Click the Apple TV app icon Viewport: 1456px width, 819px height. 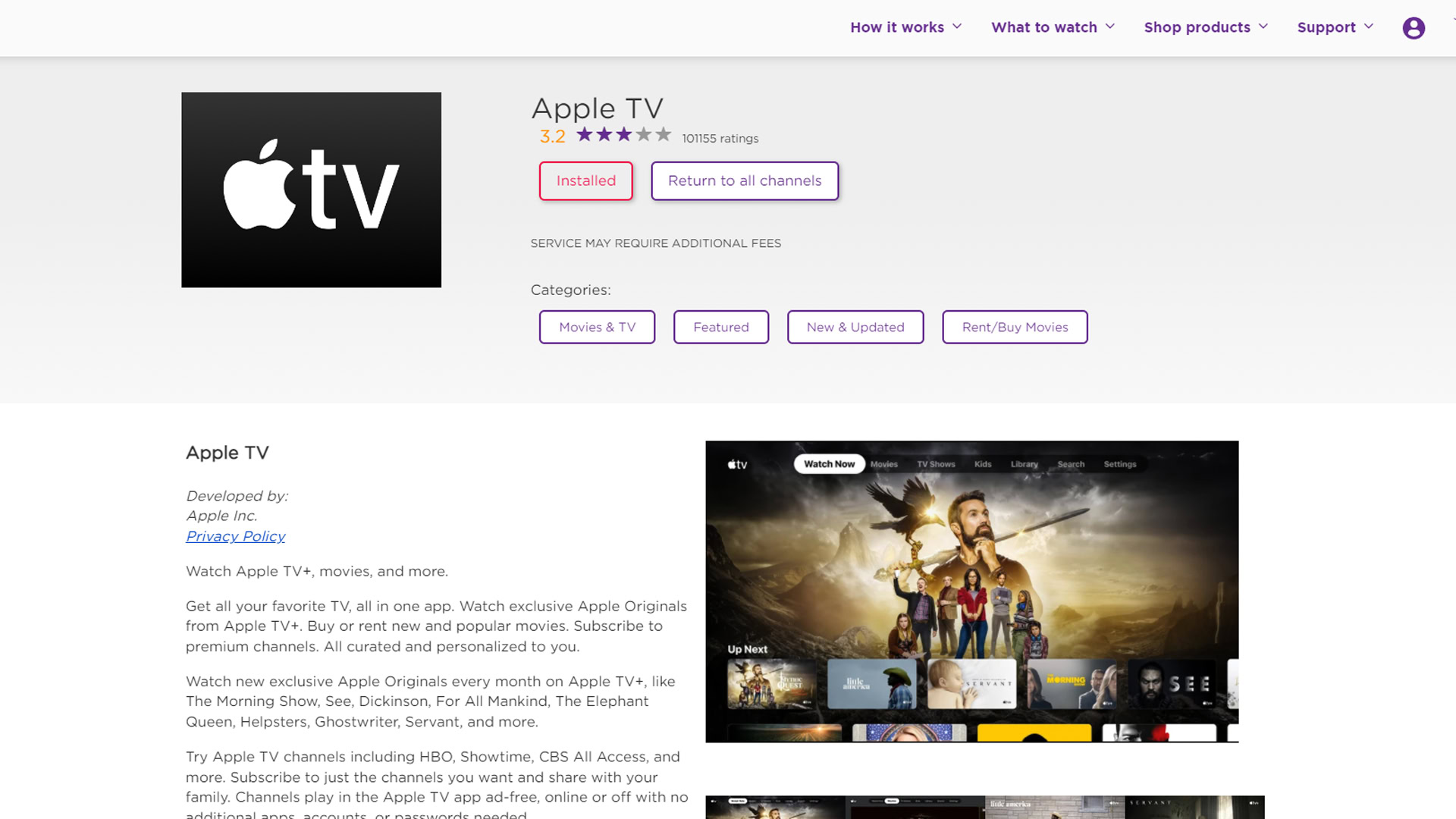click(x=311, y=190)
